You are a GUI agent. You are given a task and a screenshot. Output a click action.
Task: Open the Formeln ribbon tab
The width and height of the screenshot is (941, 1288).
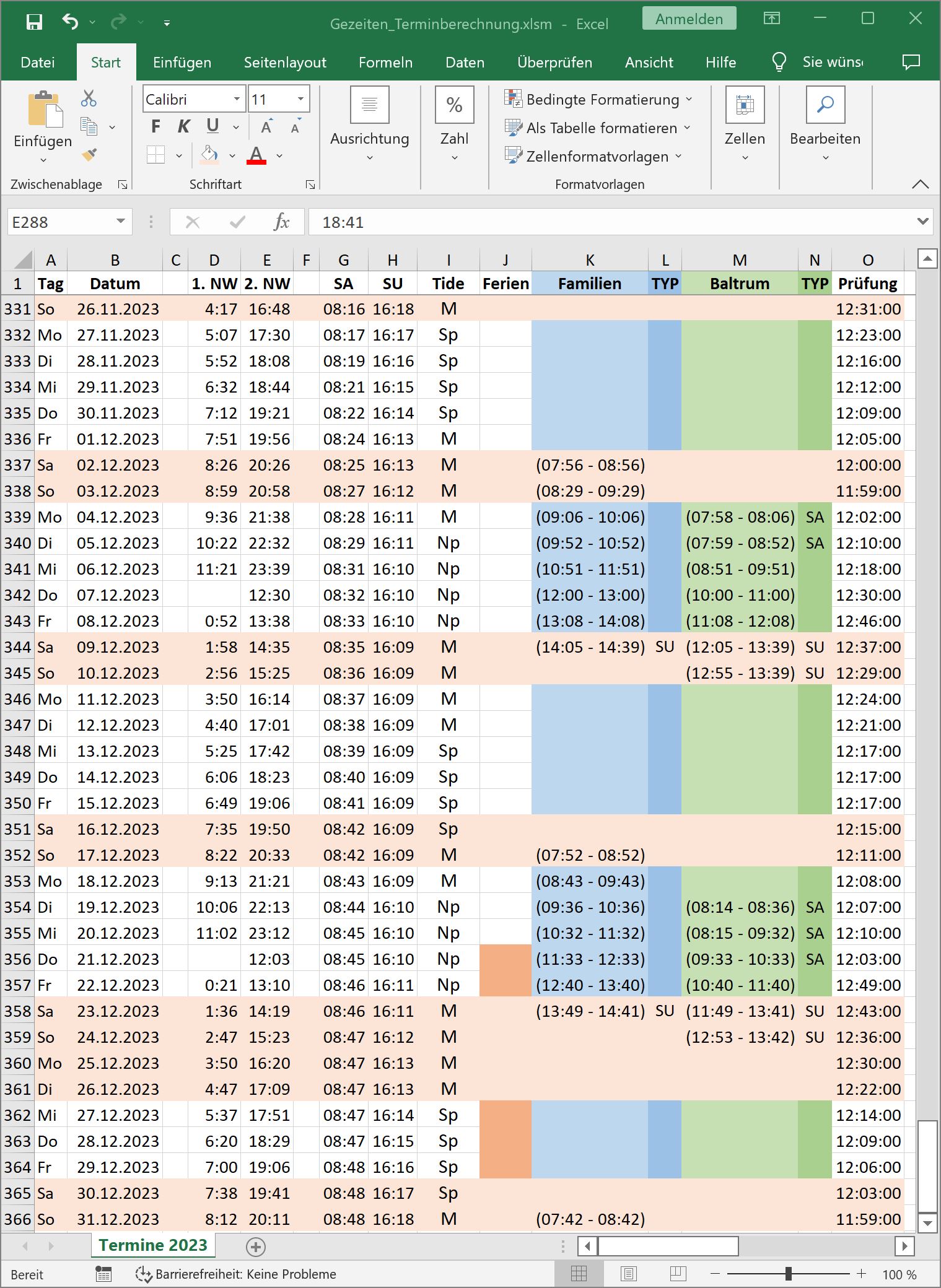coord(385,63)
